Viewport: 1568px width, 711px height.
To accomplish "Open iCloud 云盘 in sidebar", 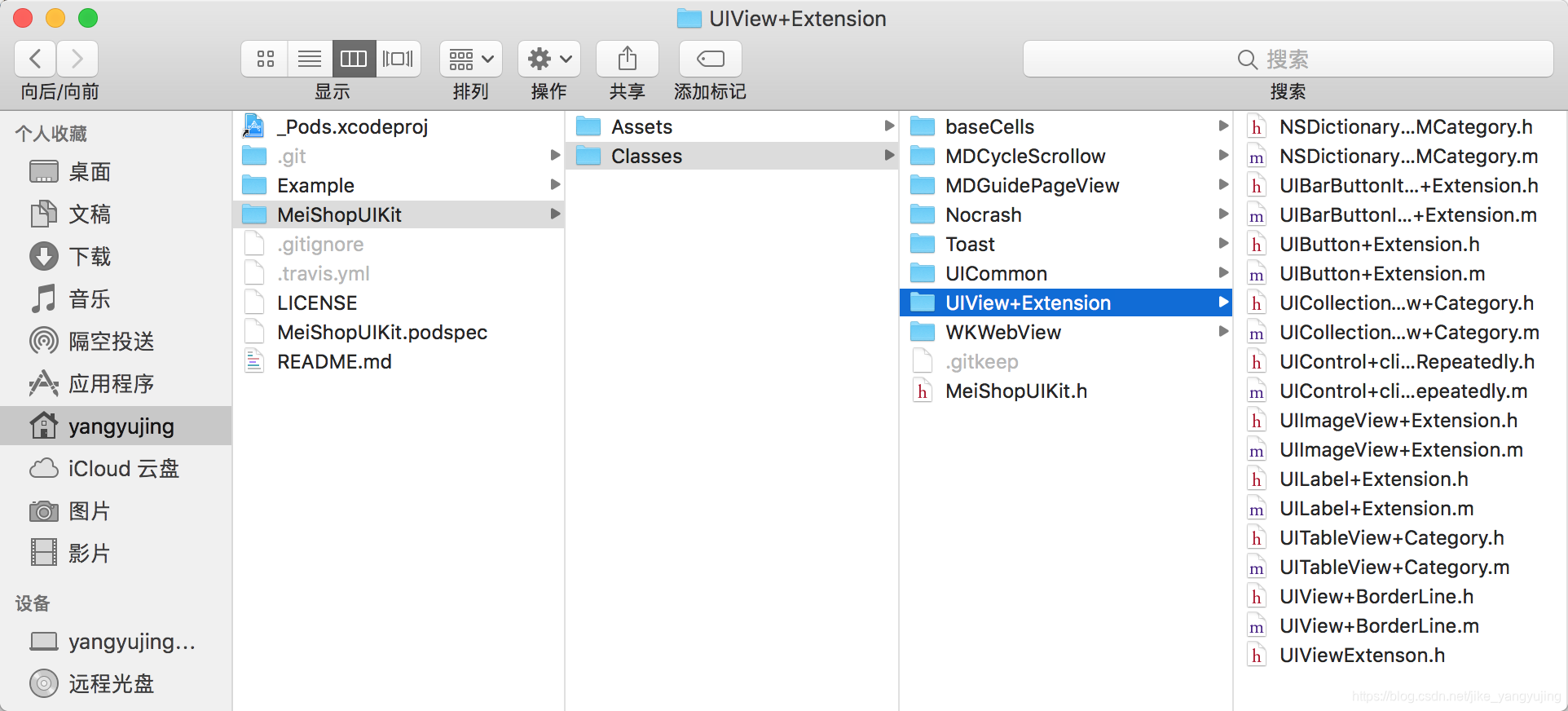I will [x=116, y=469].
